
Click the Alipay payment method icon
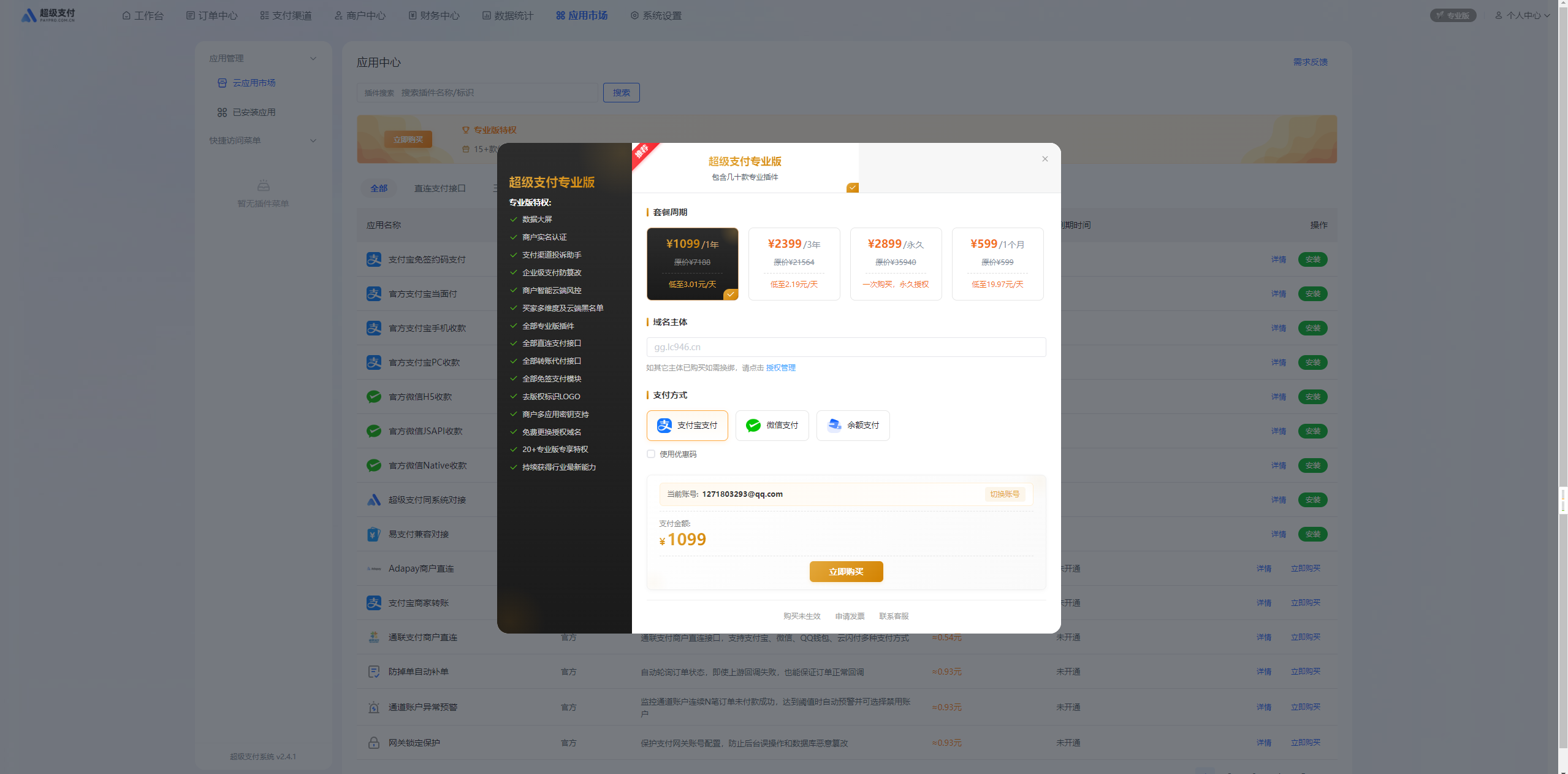pos(664,425)
